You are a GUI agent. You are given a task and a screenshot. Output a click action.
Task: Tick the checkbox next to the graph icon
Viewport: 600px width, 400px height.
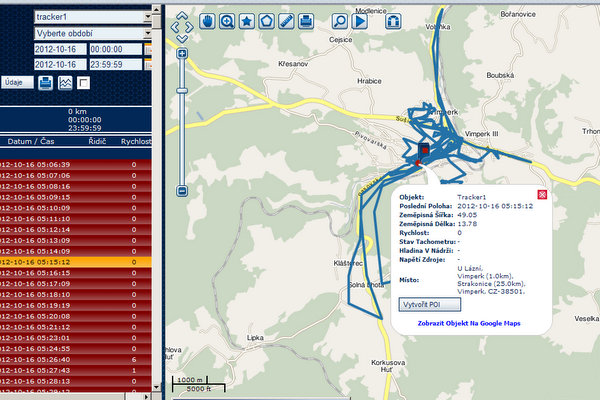(x=84, y=82)
